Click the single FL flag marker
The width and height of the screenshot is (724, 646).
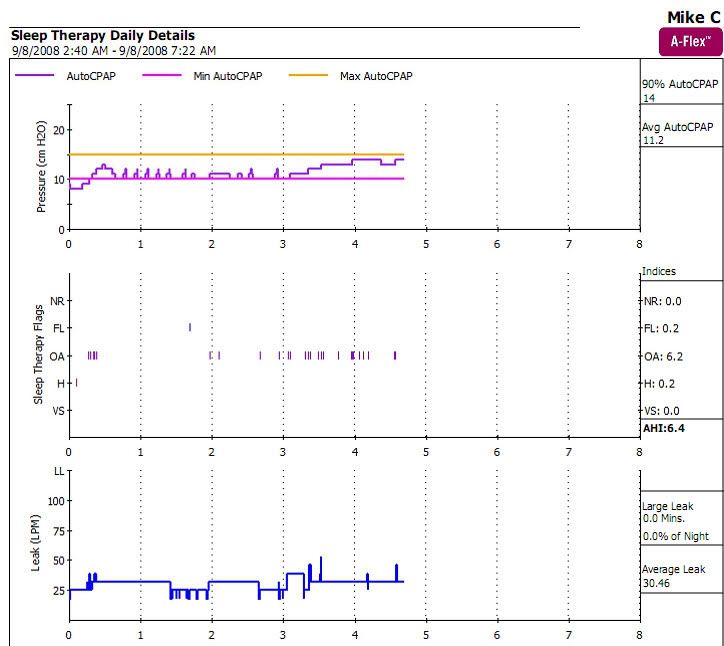pos(190,327)
